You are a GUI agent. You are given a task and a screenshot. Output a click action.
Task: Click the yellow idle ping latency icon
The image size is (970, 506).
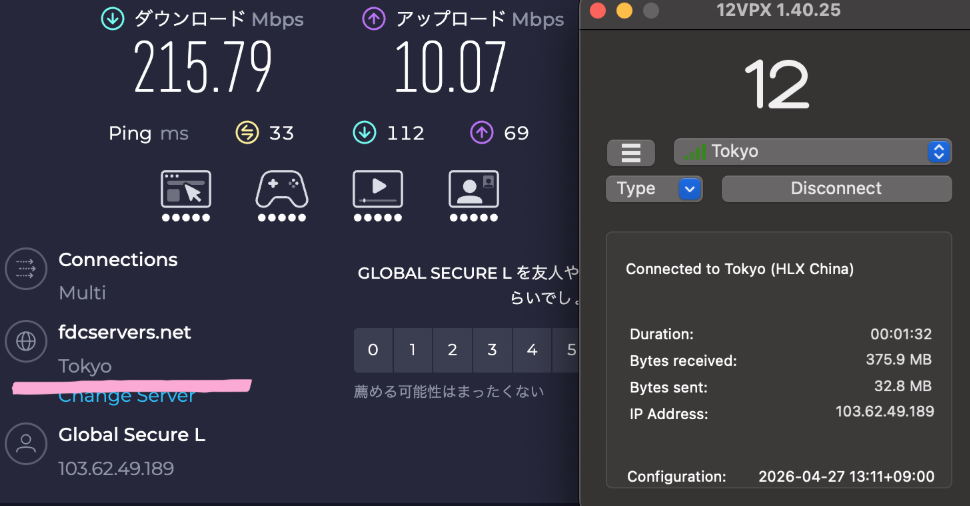click(x=247, y=133)
